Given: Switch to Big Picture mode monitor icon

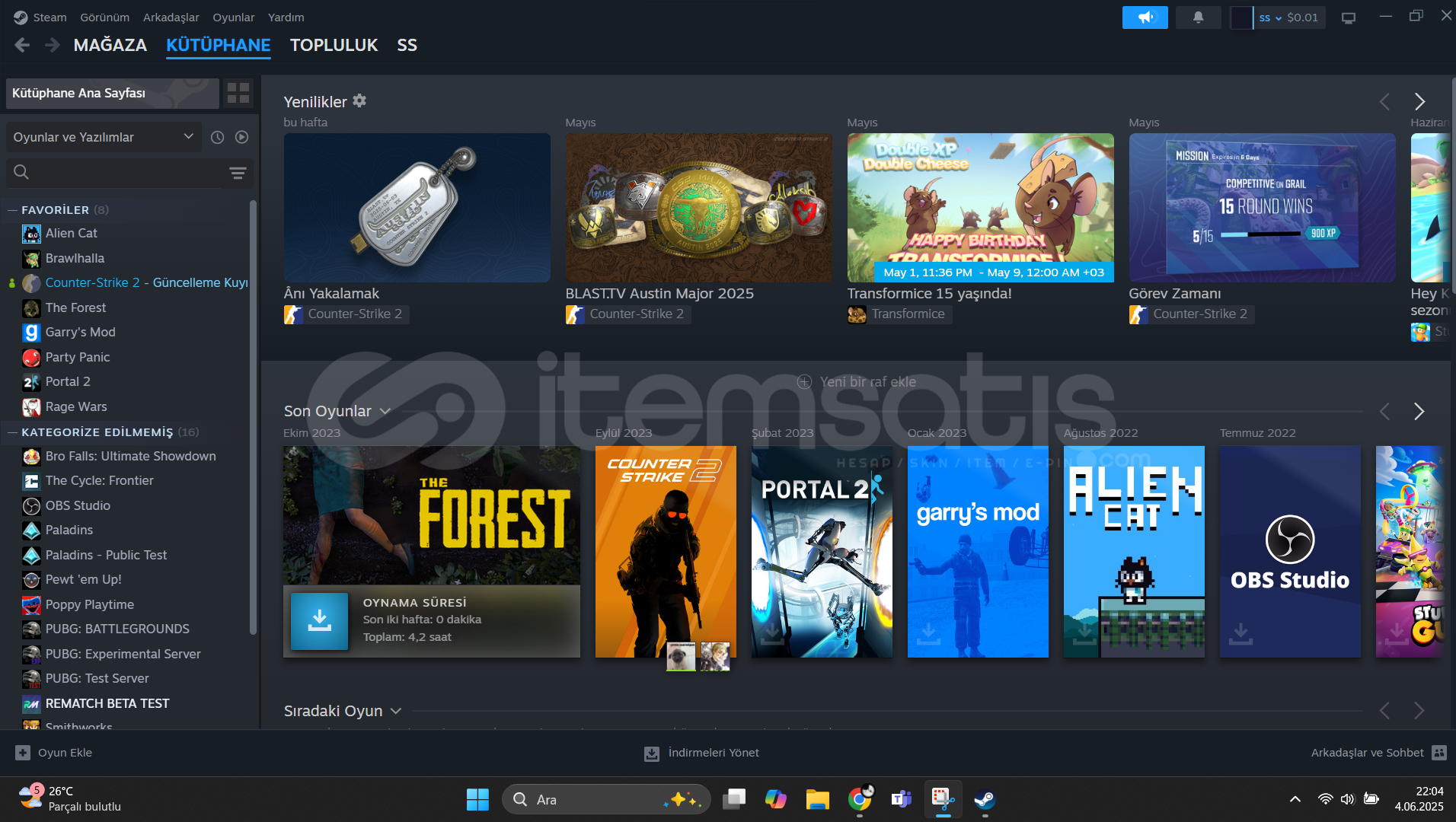Looking at the screenshot, I should click(1349, 18).
